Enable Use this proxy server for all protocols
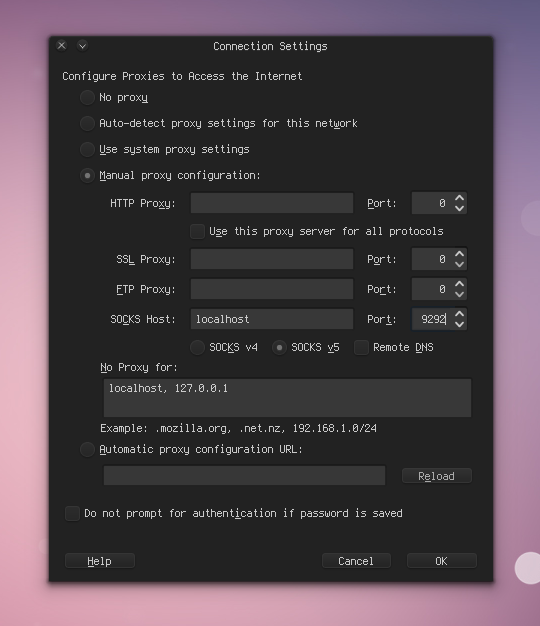The width and height of the screenshot is (540, 626). tap(197, 231)
